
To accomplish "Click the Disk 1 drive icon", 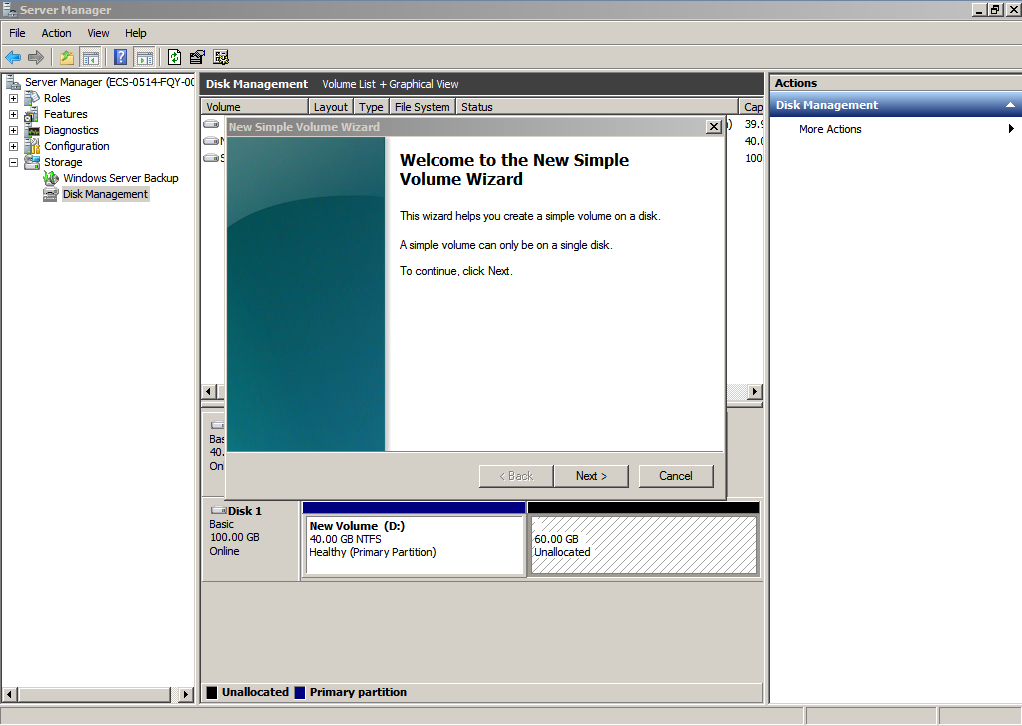I will (218, 511).
